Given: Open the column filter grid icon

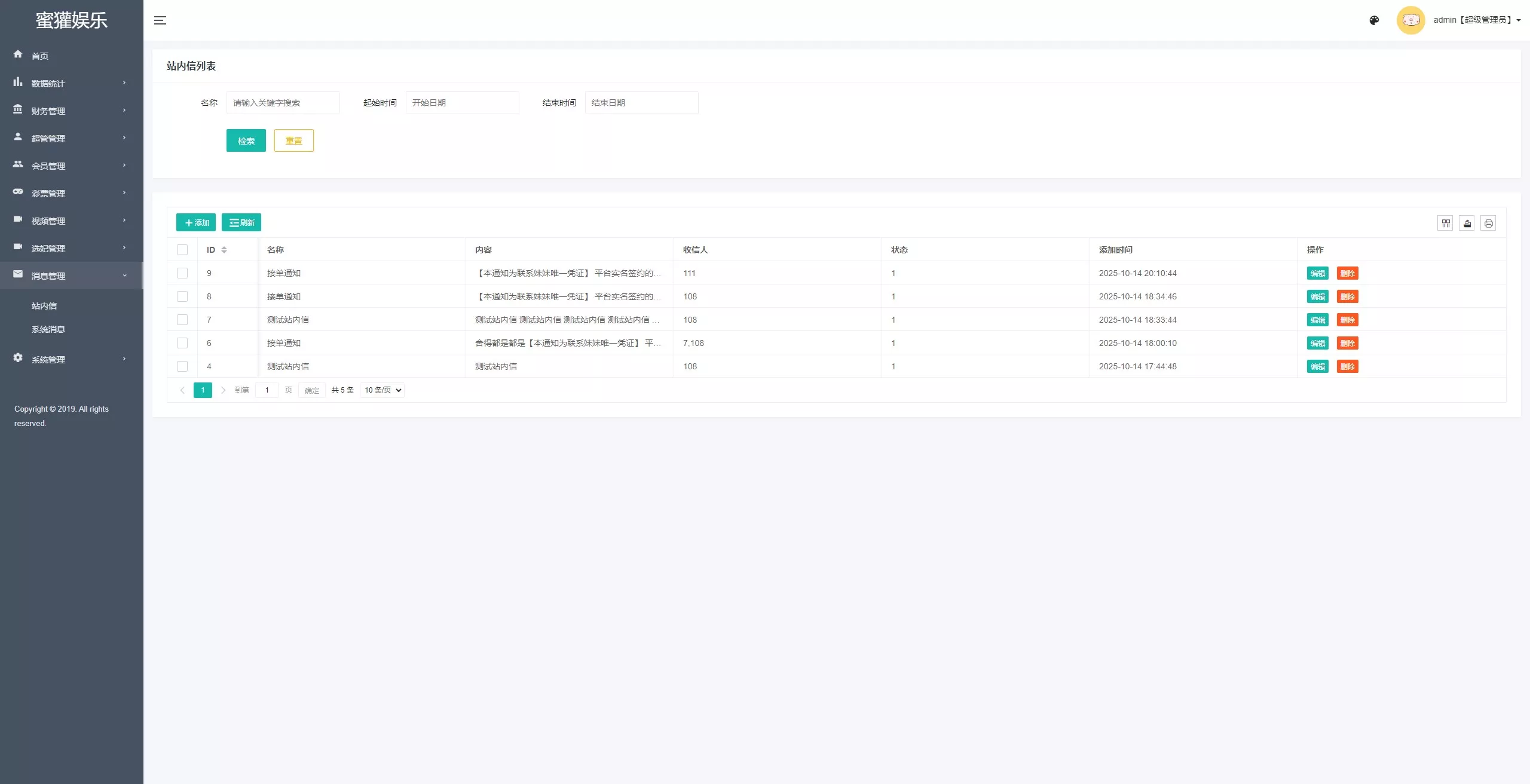Looking at the screenshot, I should tap(1445, 223).
